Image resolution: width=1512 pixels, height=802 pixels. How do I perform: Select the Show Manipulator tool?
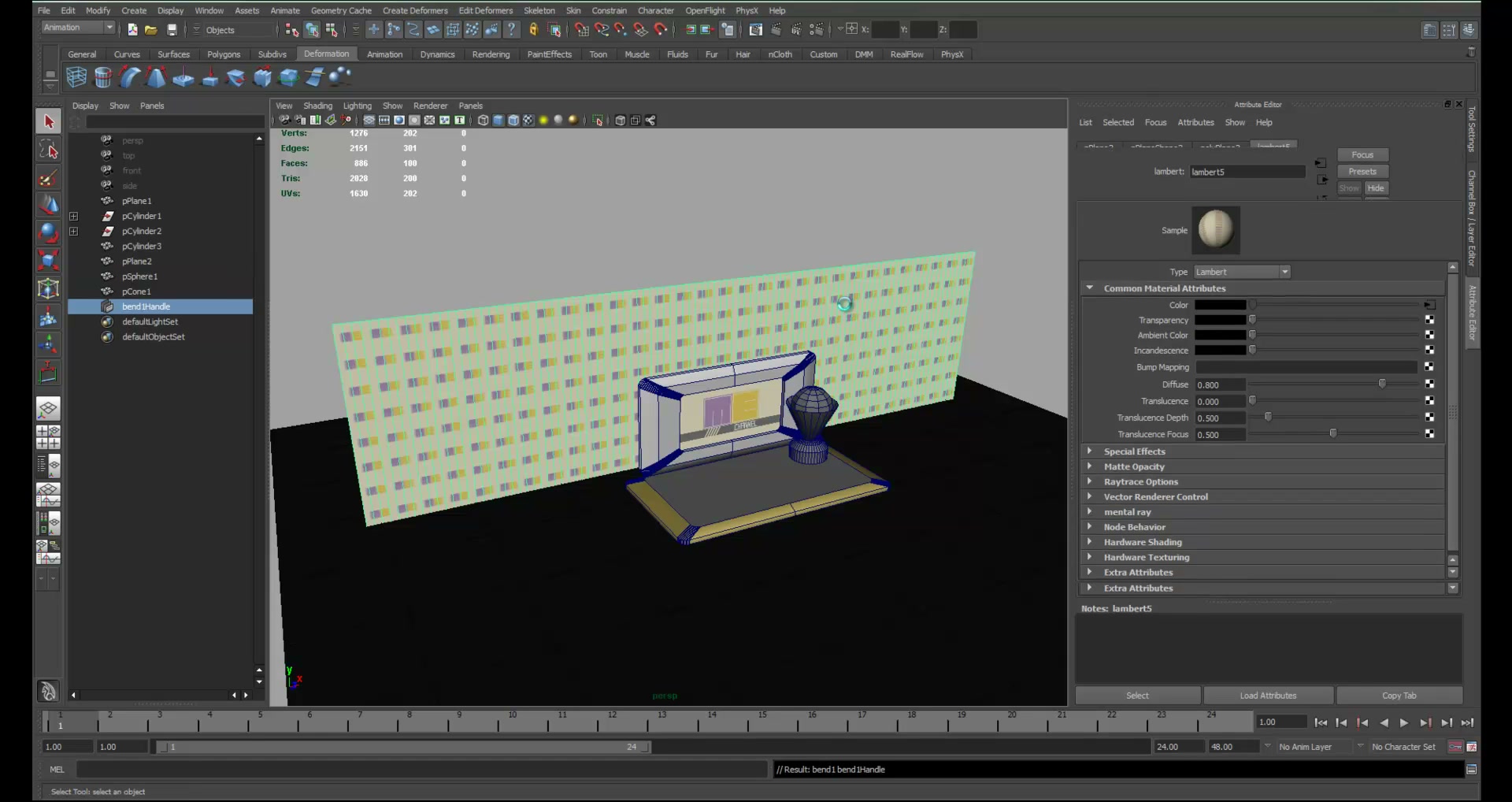[48, 372]
